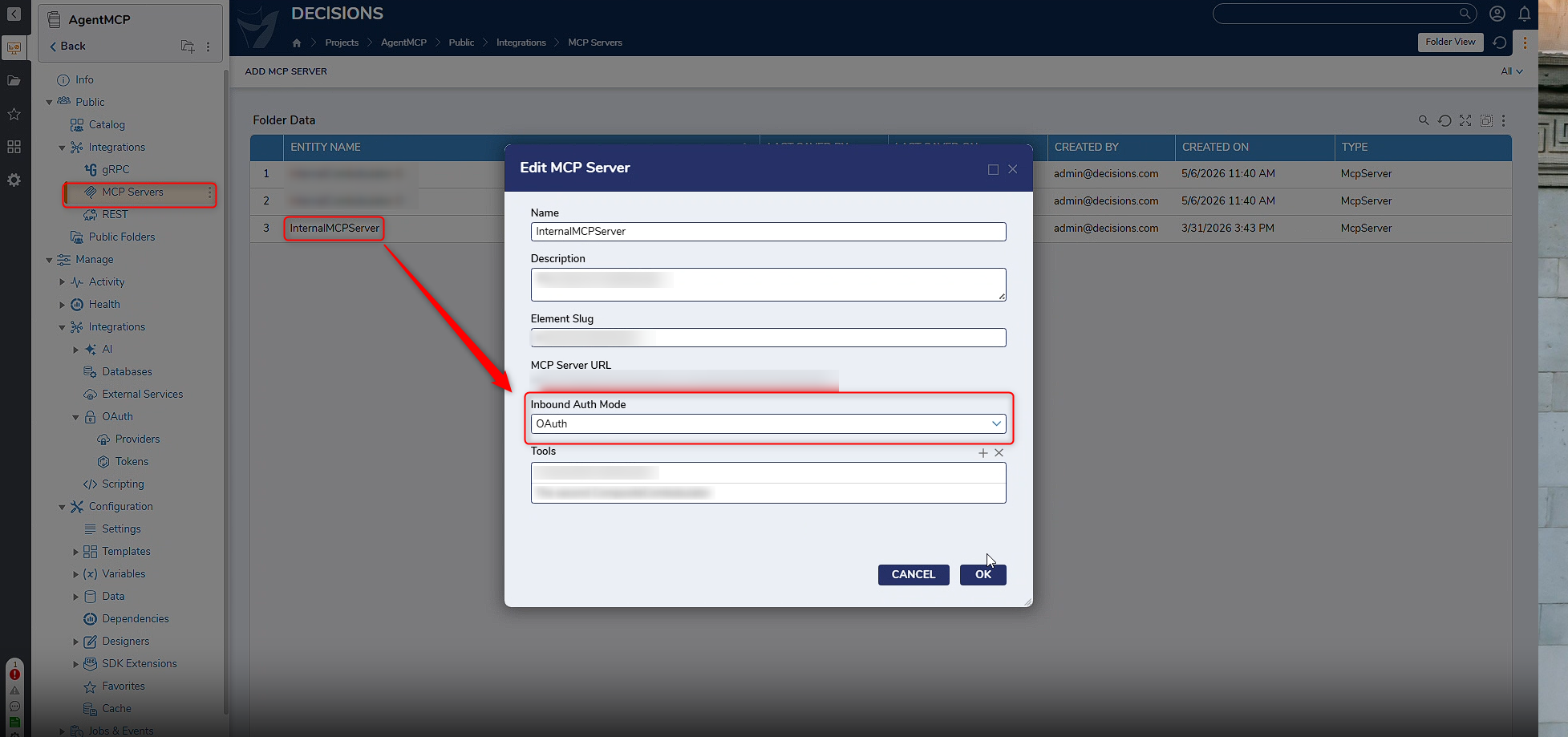Expand the Templates tree node
The width and height of the screenshot is (1568, 737).
click(x=75, y=552)
